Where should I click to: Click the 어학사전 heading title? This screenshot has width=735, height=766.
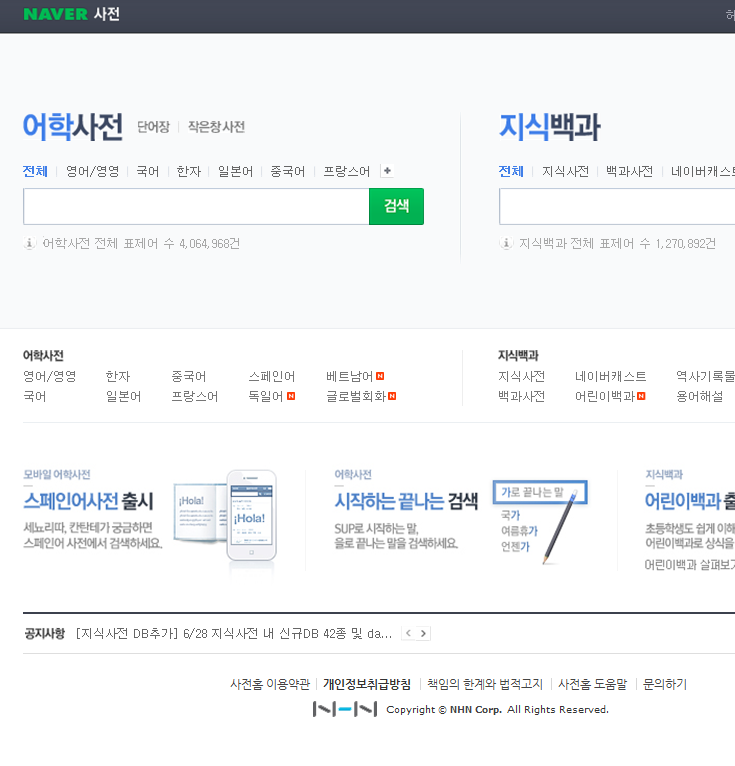73,127
